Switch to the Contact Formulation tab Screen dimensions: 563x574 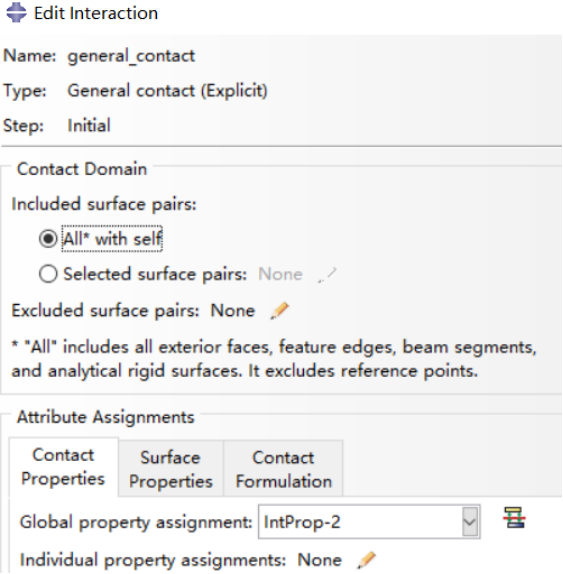tap(283, 469)
